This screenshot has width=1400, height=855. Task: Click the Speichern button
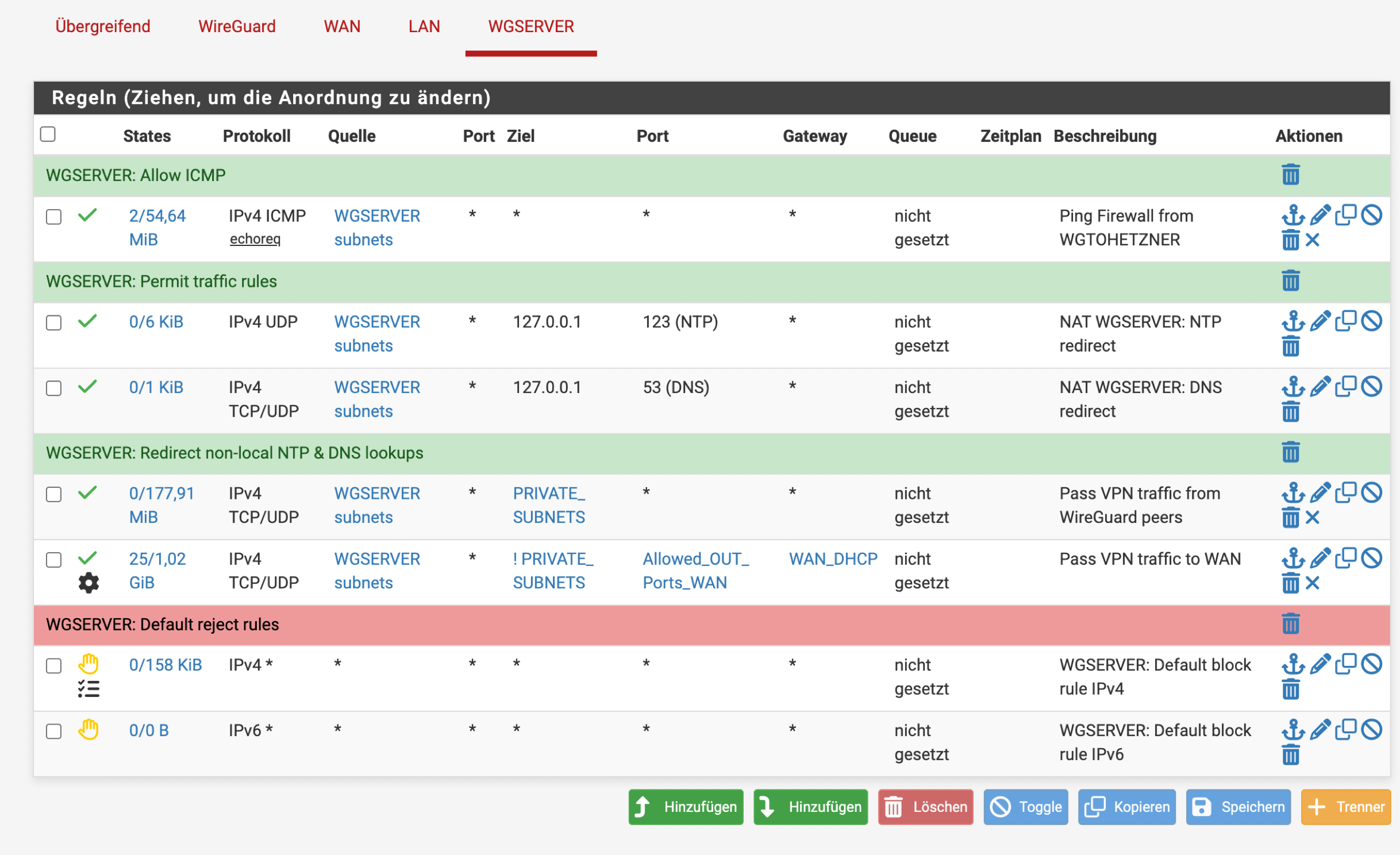tap(1238, 807)
